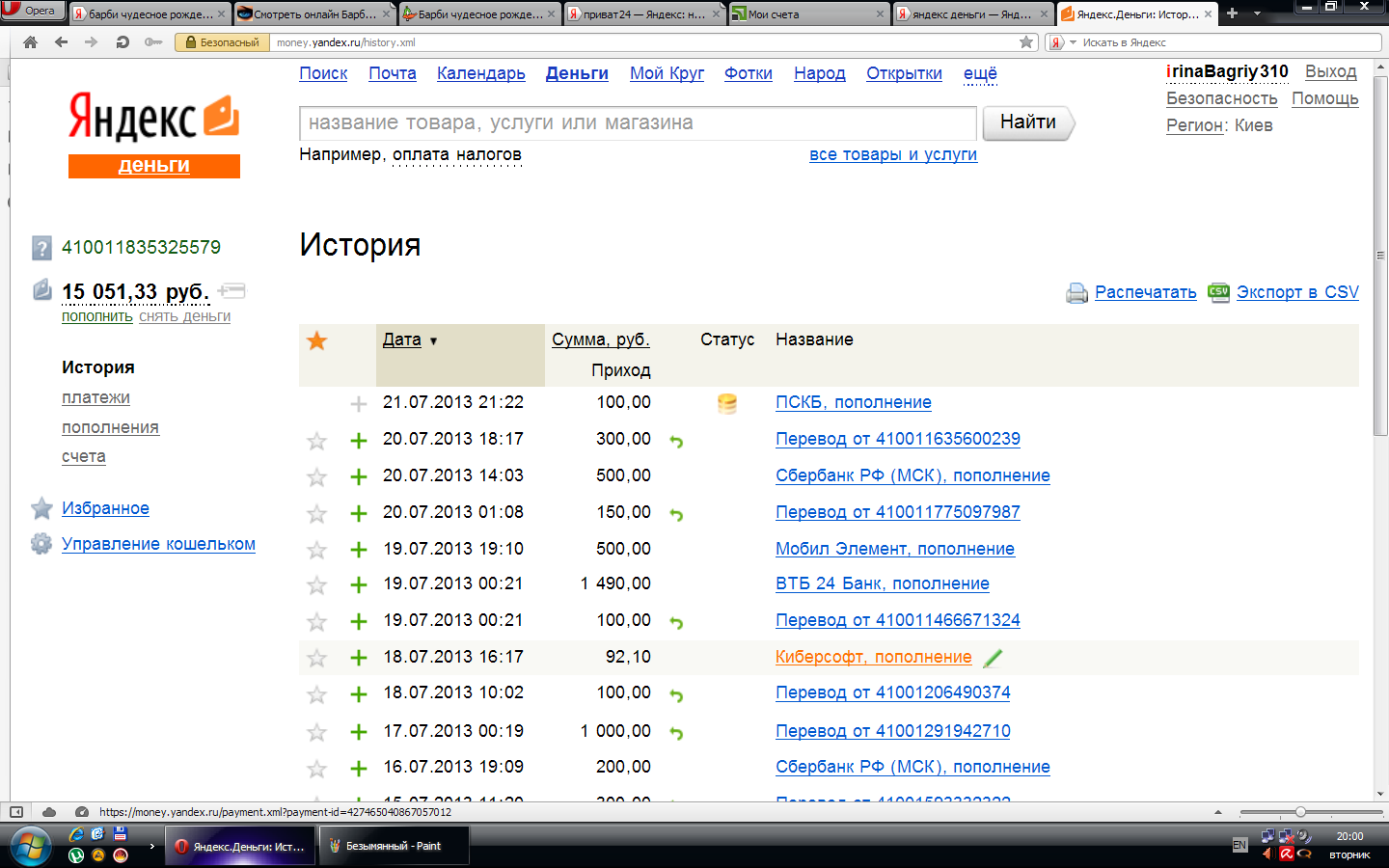Click the return arrow icon in 300,00 row
Screen dimensions: 1389x868
click(x=676, y=442)
